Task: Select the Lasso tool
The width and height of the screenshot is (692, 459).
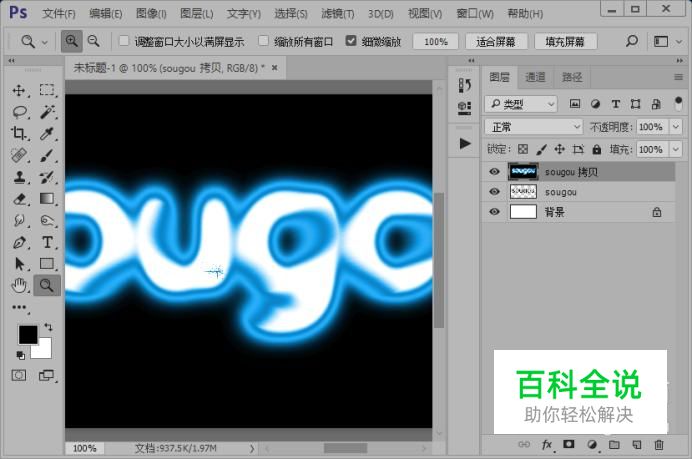Action: coord(19,112)
